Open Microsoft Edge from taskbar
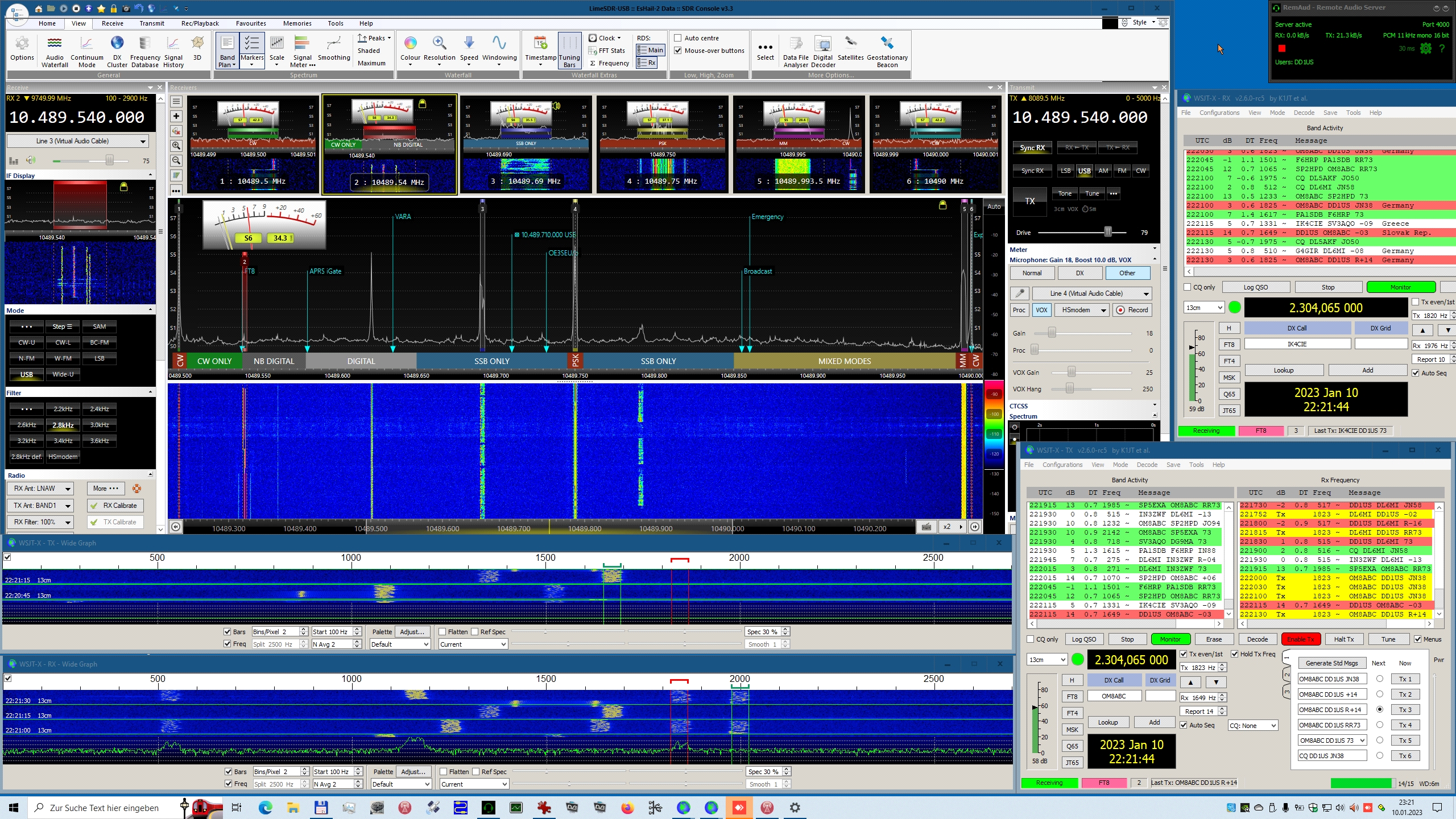This screenshot has width=1456, height=819. point(265,808)
